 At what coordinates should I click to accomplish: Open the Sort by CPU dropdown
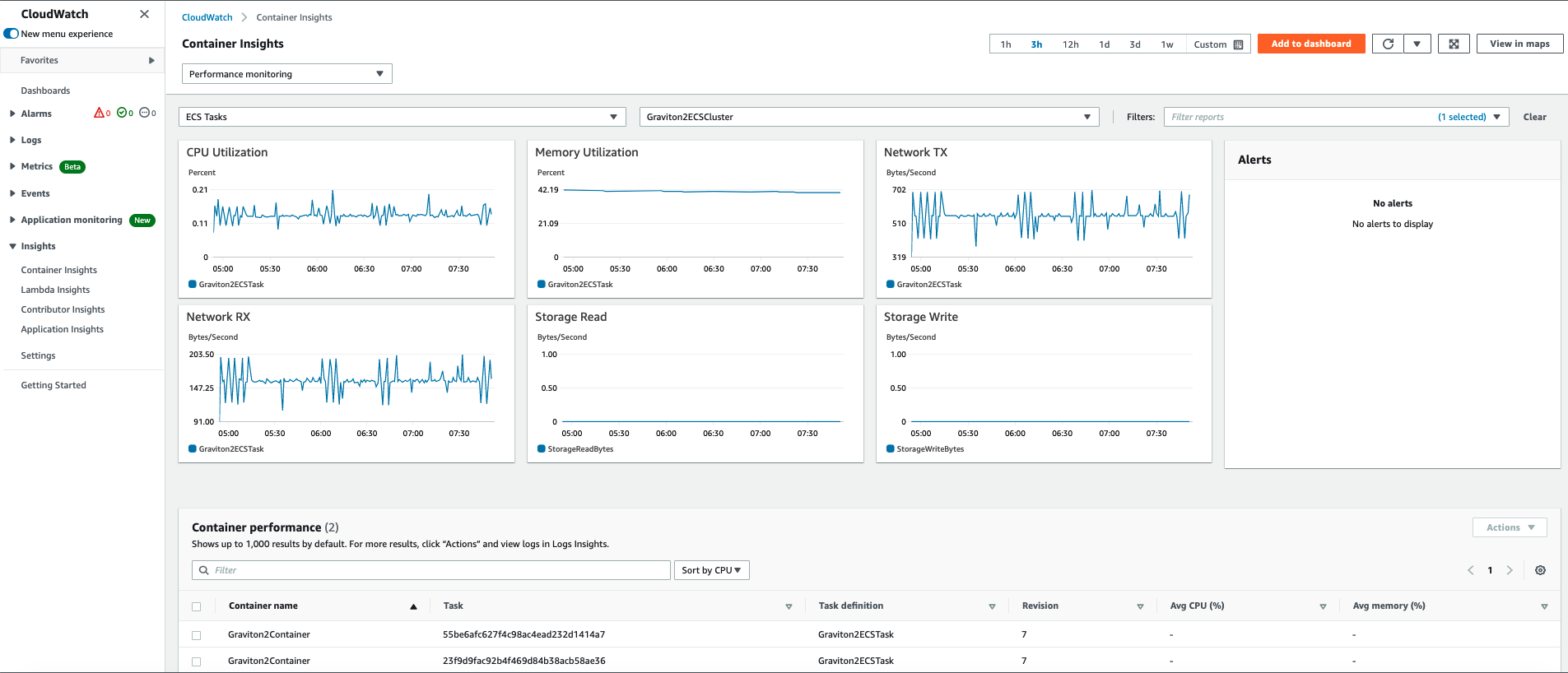pos(711,570)
